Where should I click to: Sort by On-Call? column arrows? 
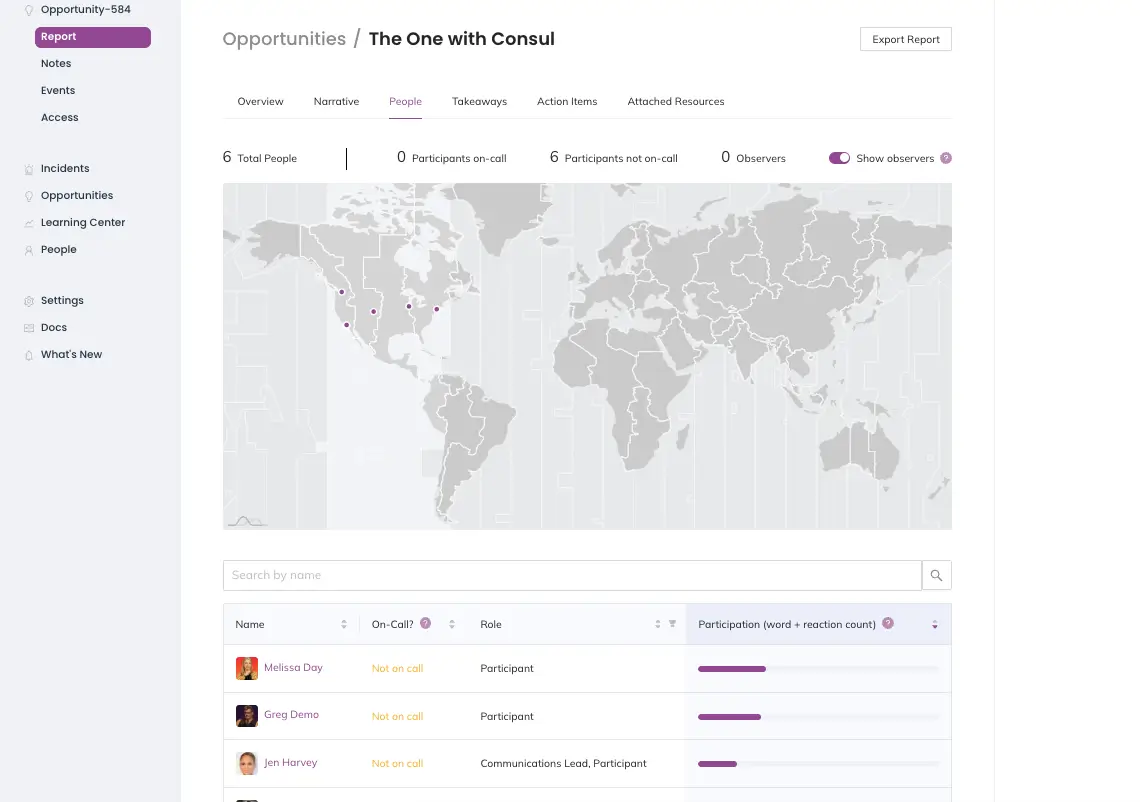point(451,624)
